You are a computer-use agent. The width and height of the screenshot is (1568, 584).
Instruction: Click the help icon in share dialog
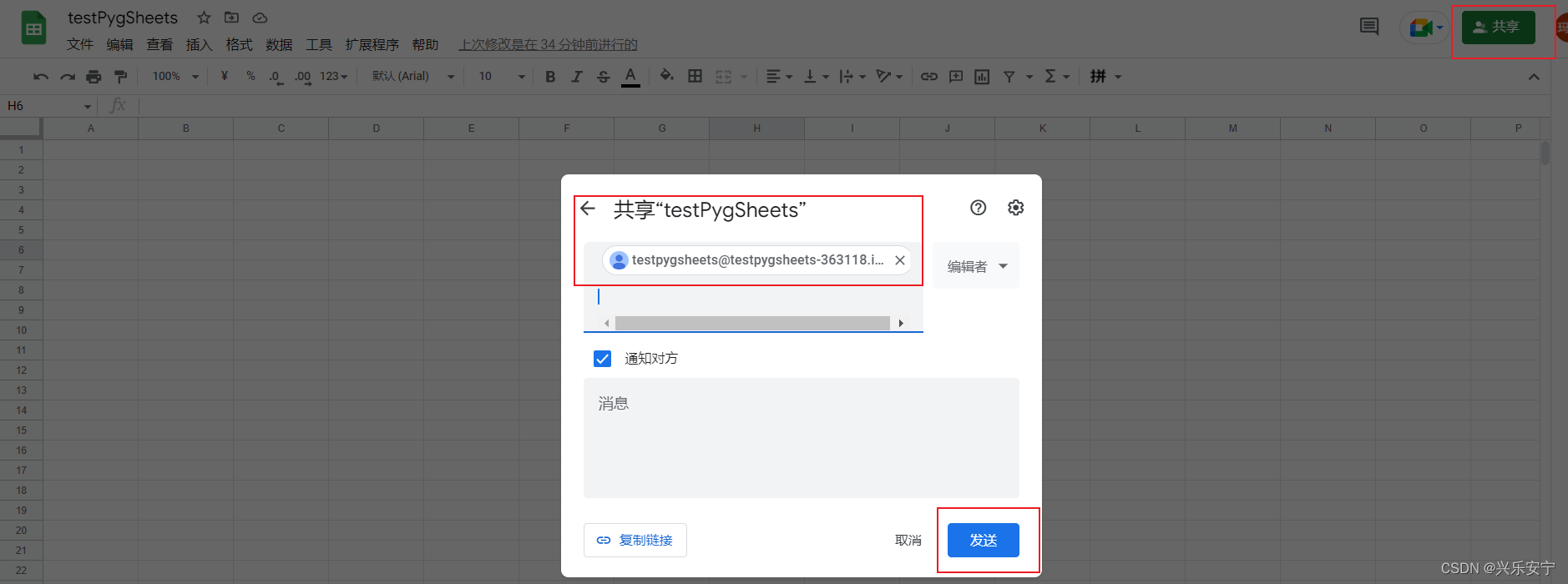pos(978,208)
